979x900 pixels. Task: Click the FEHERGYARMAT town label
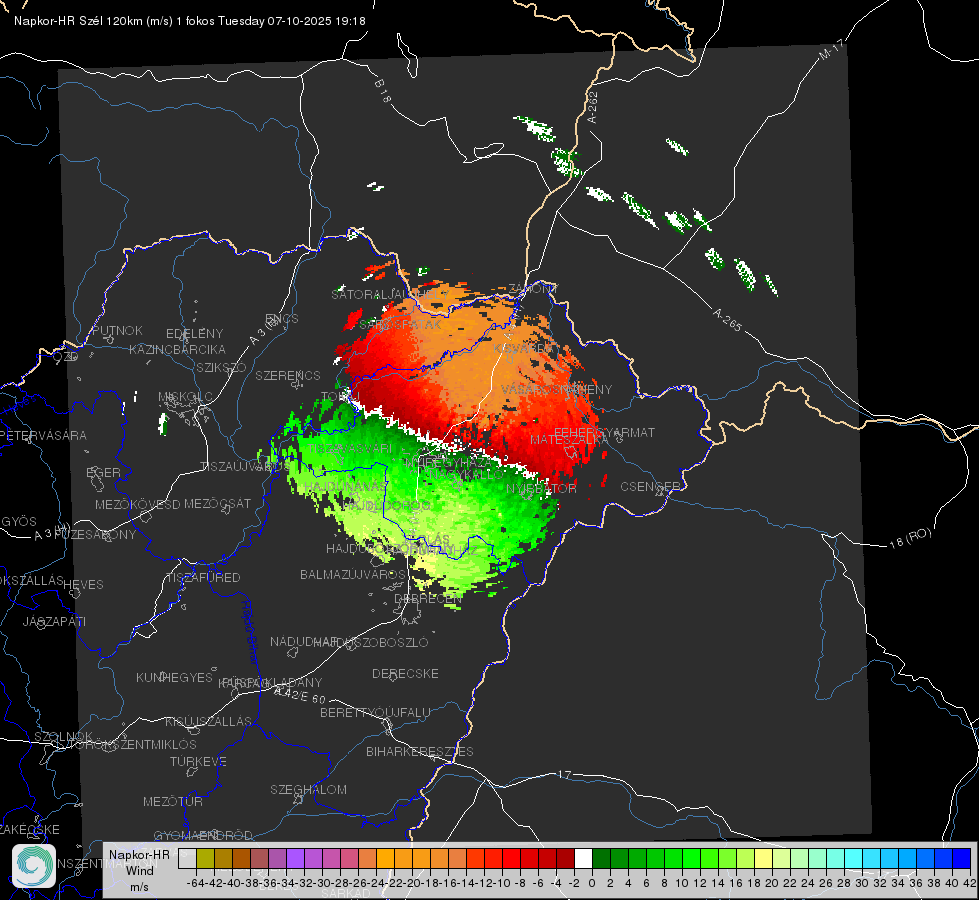tap(604, 432)
